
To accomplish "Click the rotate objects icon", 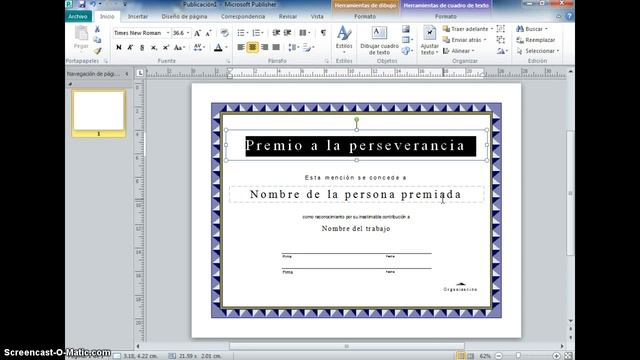I will (x=502, y=51).
